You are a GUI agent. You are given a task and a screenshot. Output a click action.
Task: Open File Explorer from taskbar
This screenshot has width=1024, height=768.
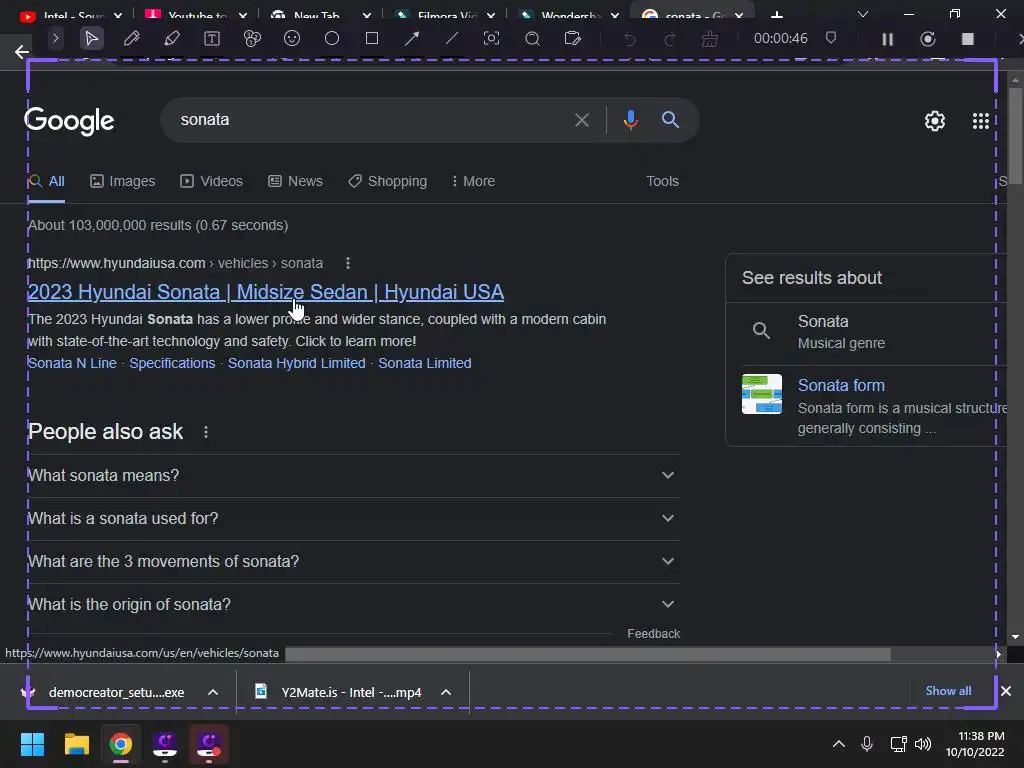[x=76, y=744]
